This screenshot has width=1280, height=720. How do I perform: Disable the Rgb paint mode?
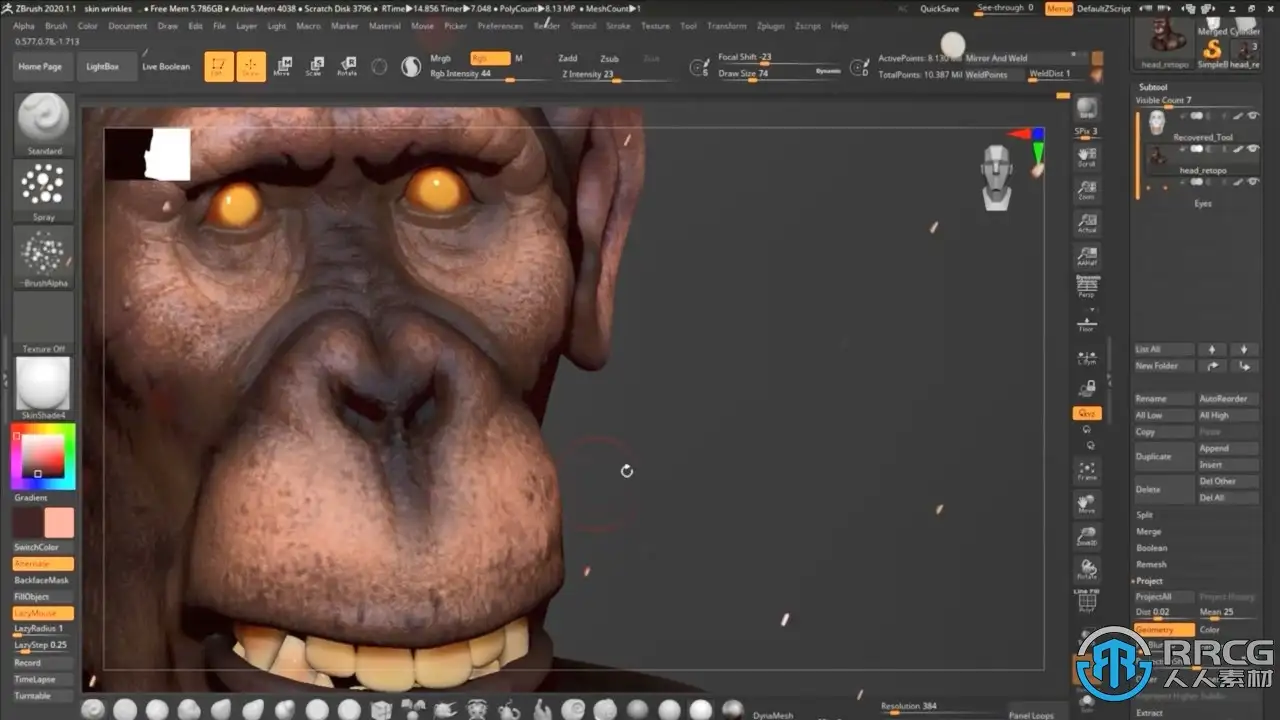pyautogui.click(x=489, y=59)
